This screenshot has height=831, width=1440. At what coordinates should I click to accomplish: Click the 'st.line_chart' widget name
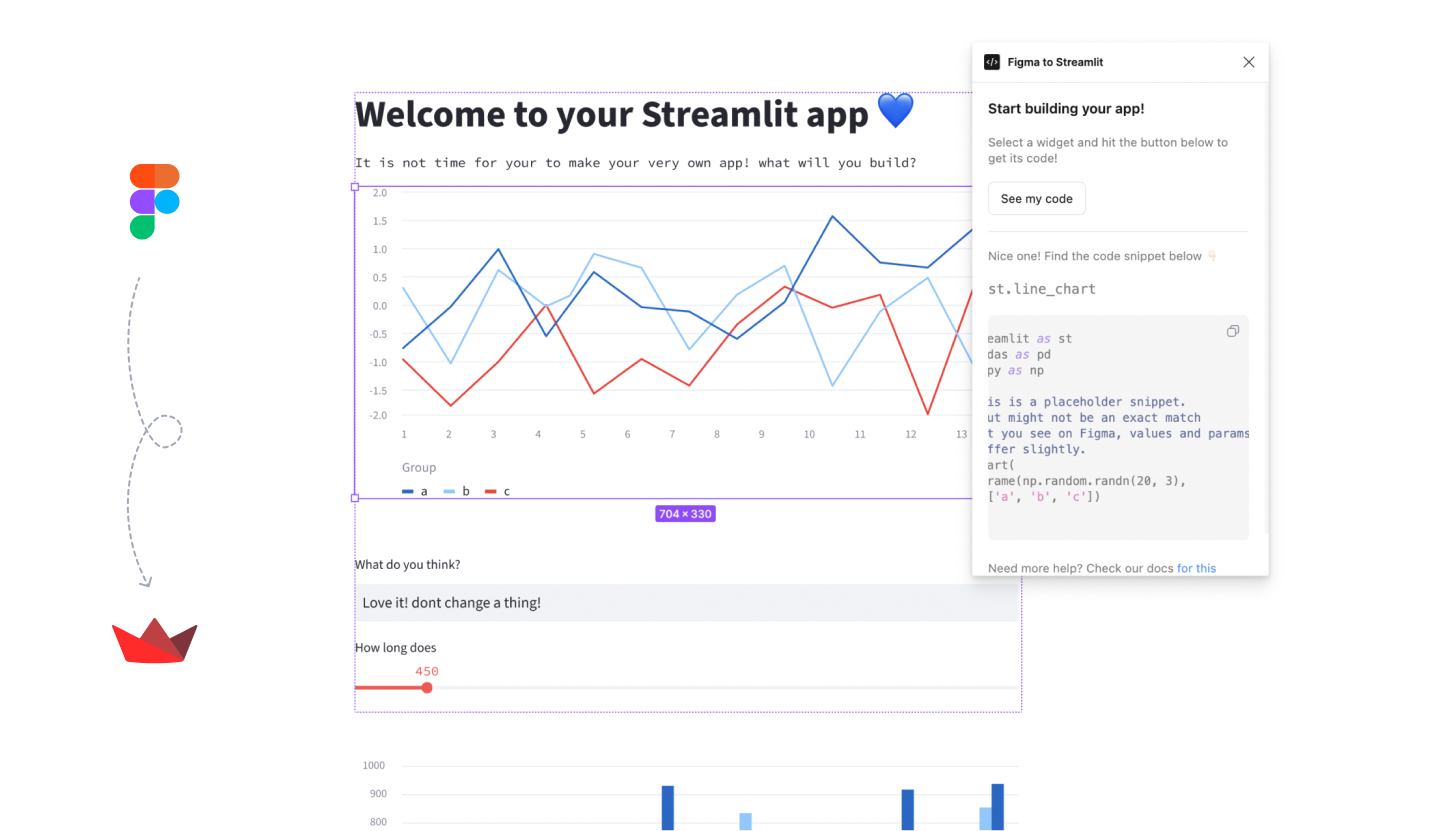(1042, 289)
